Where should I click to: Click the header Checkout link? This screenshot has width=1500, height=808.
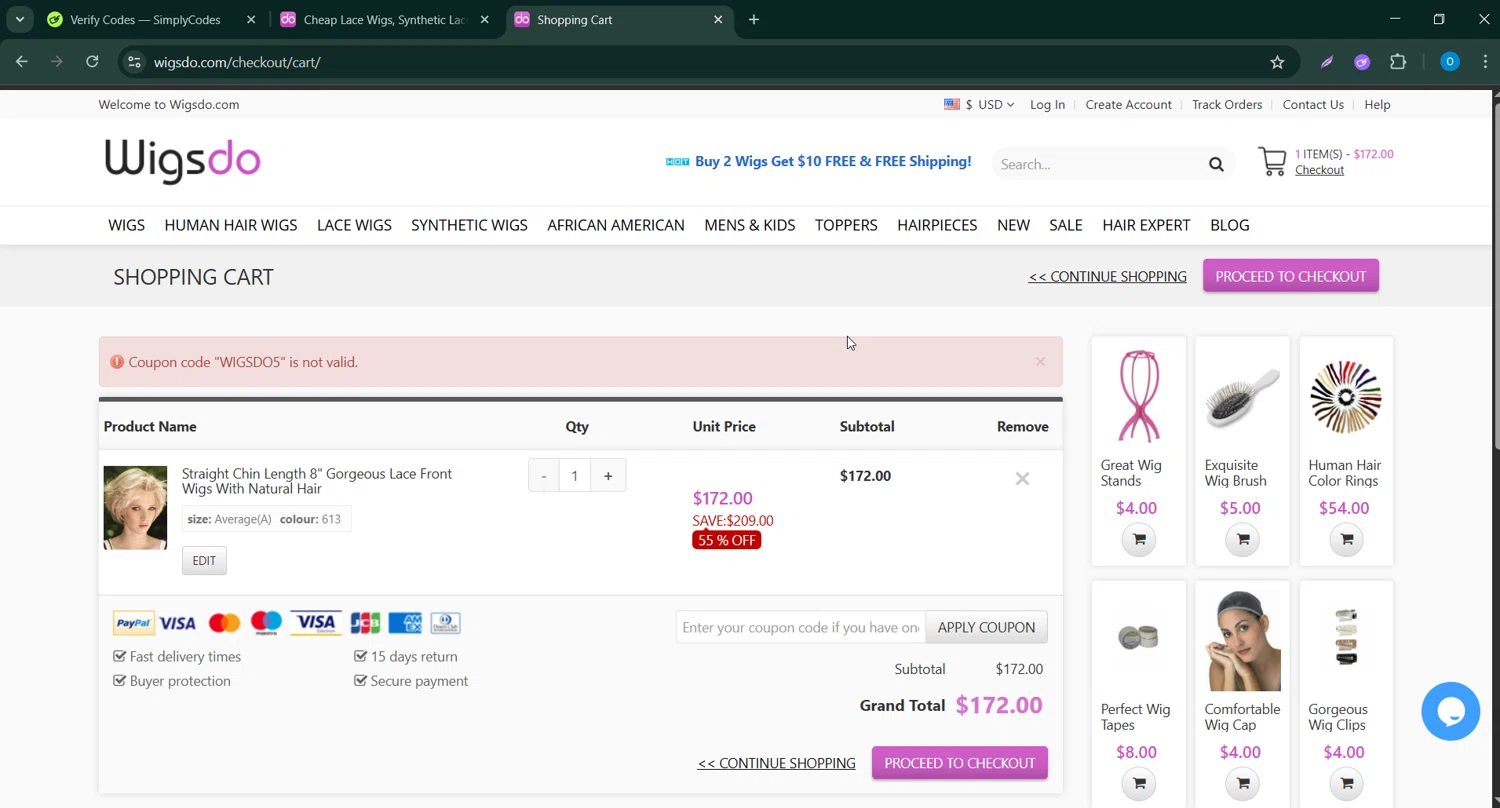coord(1319,170)
